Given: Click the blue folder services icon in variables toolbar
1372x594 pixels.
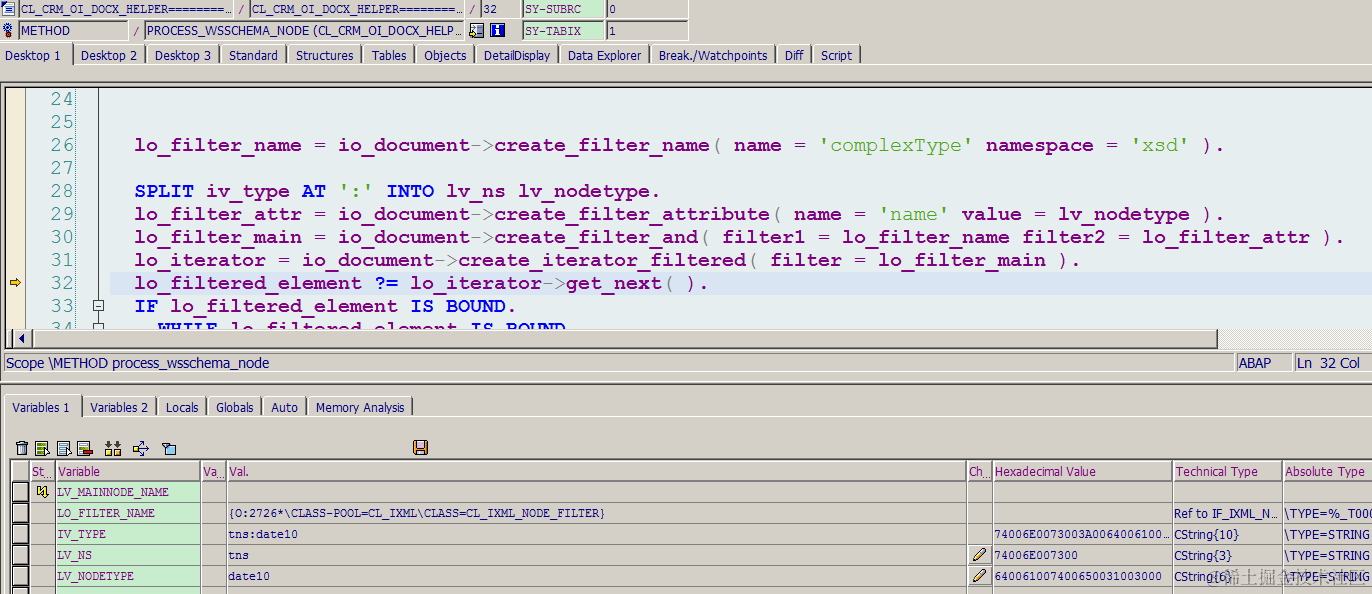Looking at the screenshot, I should click(x=169, y=448).
